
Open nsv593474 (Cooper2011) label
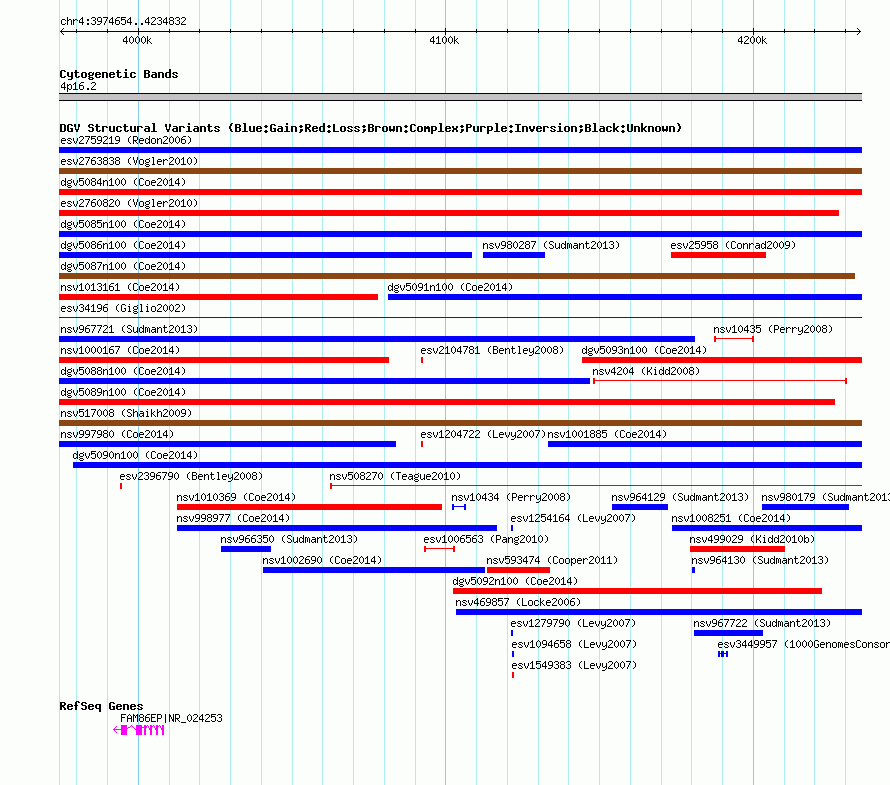(x=552, y=560)
